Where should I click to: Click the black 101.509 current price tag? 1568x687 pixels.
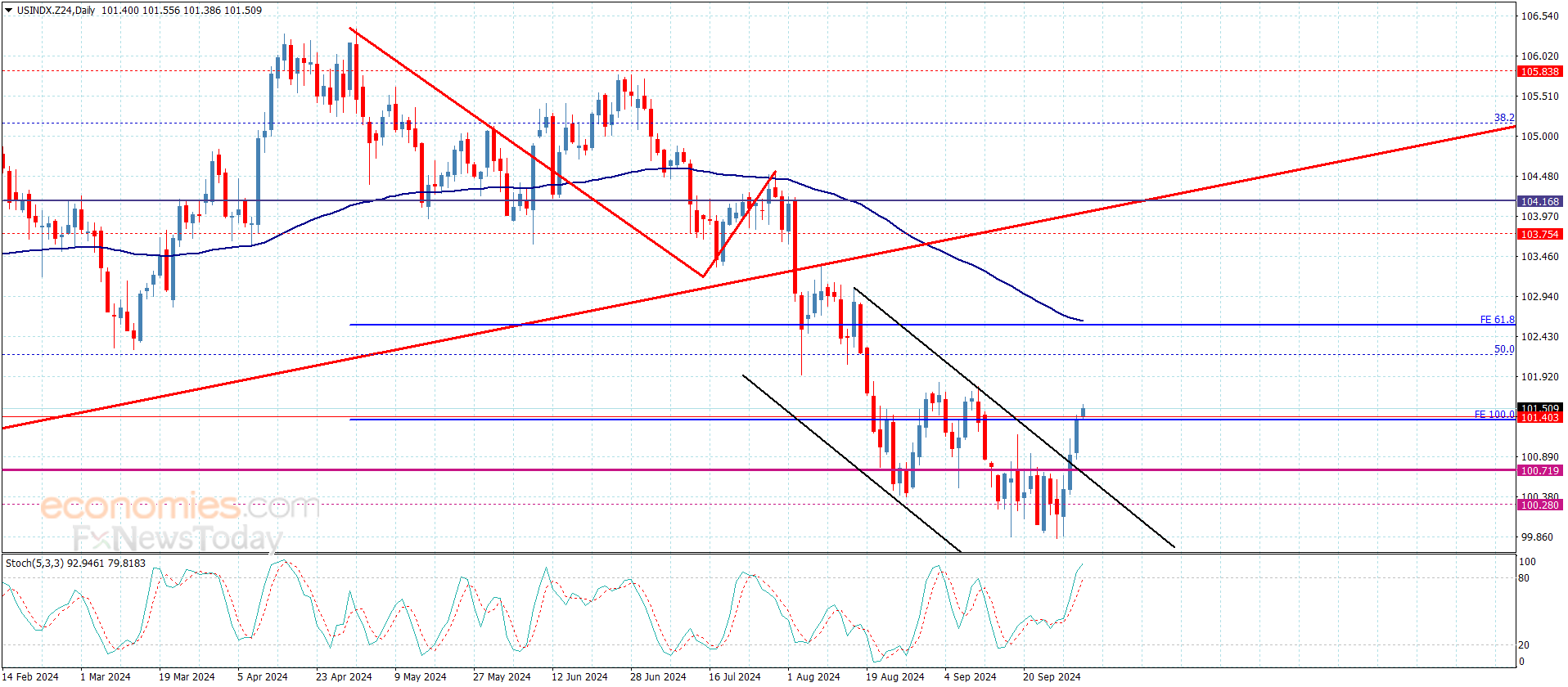[x=1539, y=407]
